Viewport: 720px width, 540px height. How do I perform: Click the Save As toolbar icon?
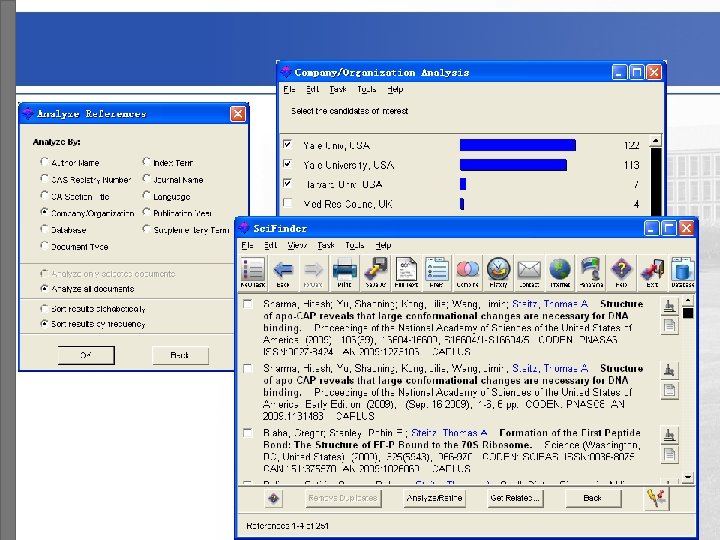[x=376, y=273]
